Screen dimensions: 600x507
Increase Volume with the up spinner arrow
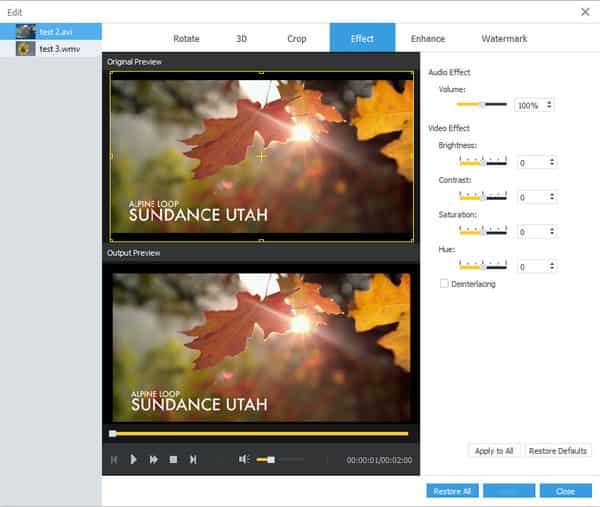549,102
